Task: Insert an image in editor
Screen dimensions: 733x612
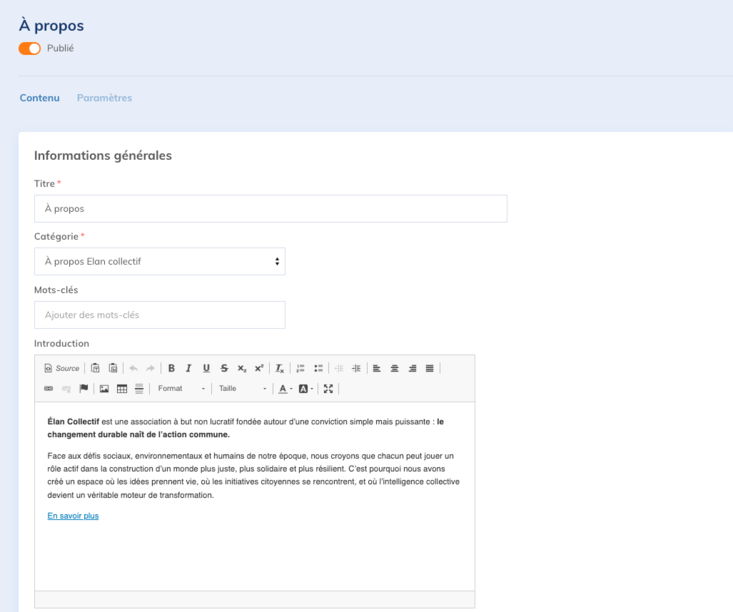Action: click(104, 389)
